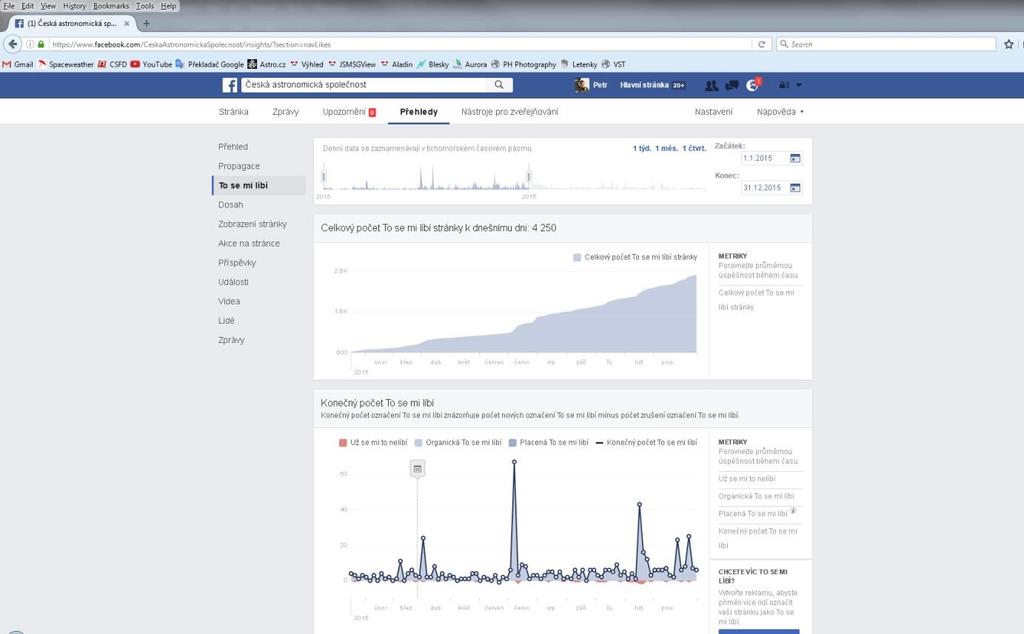Click the Začátek date field 1.1.2015
Viewport: 1024px width, 634px height.
pos(764,159)
